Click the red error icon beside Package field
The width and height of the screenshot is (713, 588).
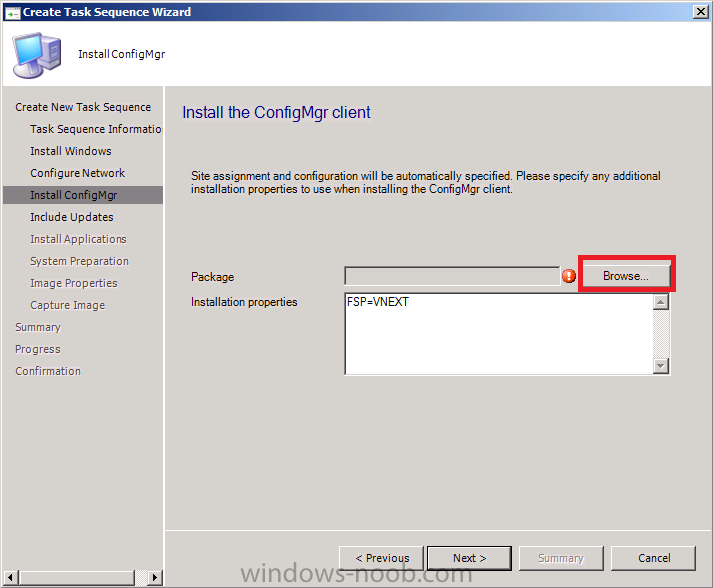click(x=569, y=276)
